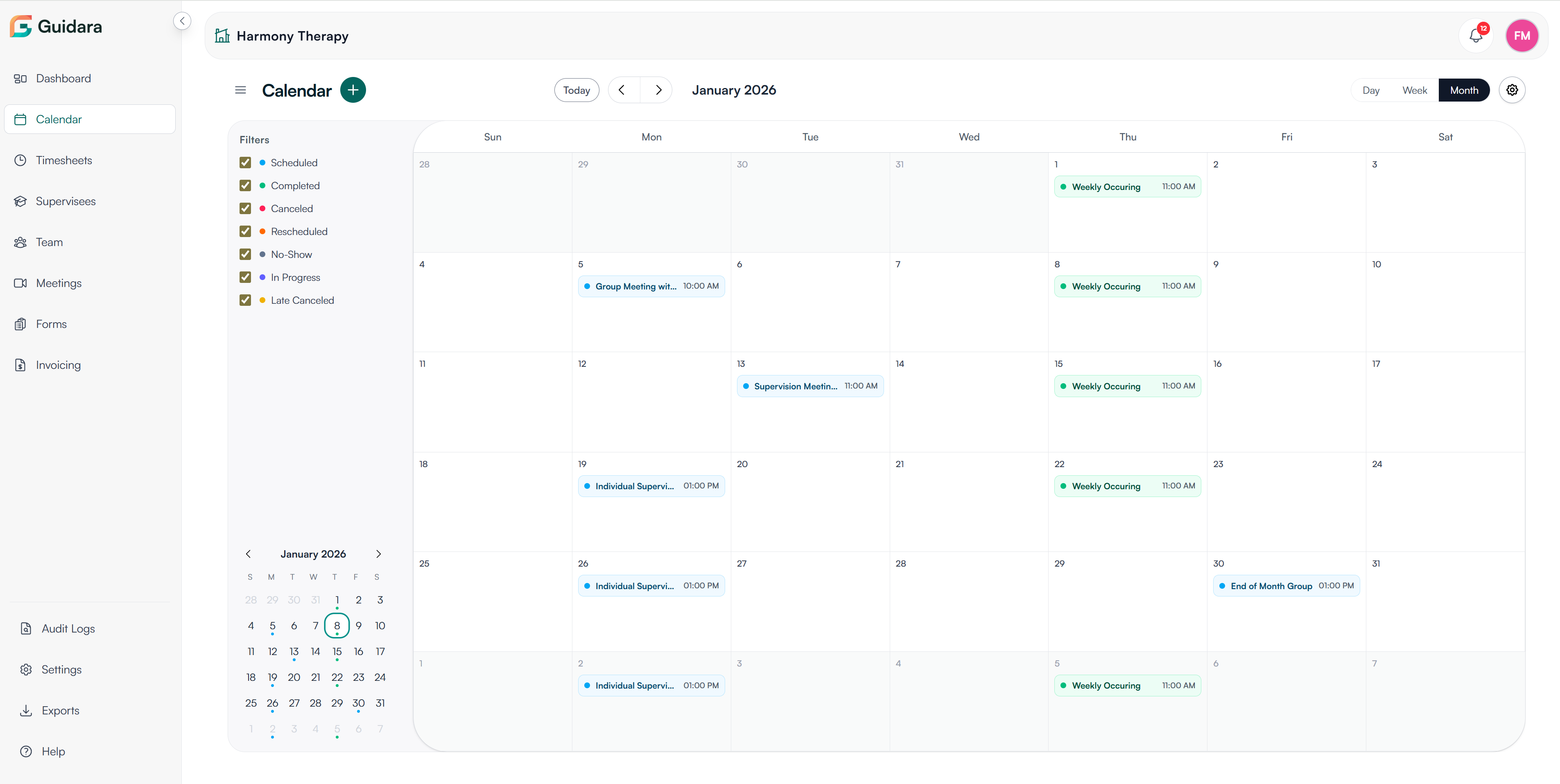The image size is (1560, 784).
Task: Click the January 27 cell in main calendar
Action: (810, 602)
